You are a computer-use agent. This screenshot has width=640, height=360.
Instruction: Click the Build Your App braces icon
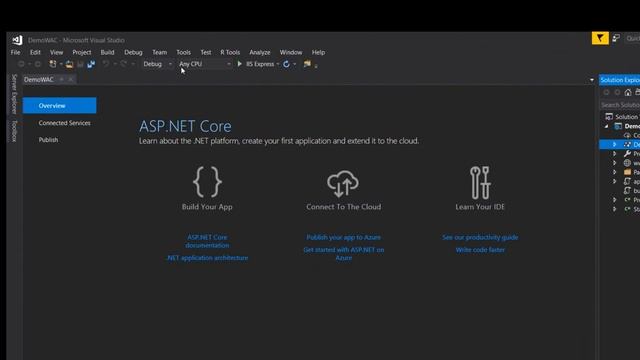[207, 182]
